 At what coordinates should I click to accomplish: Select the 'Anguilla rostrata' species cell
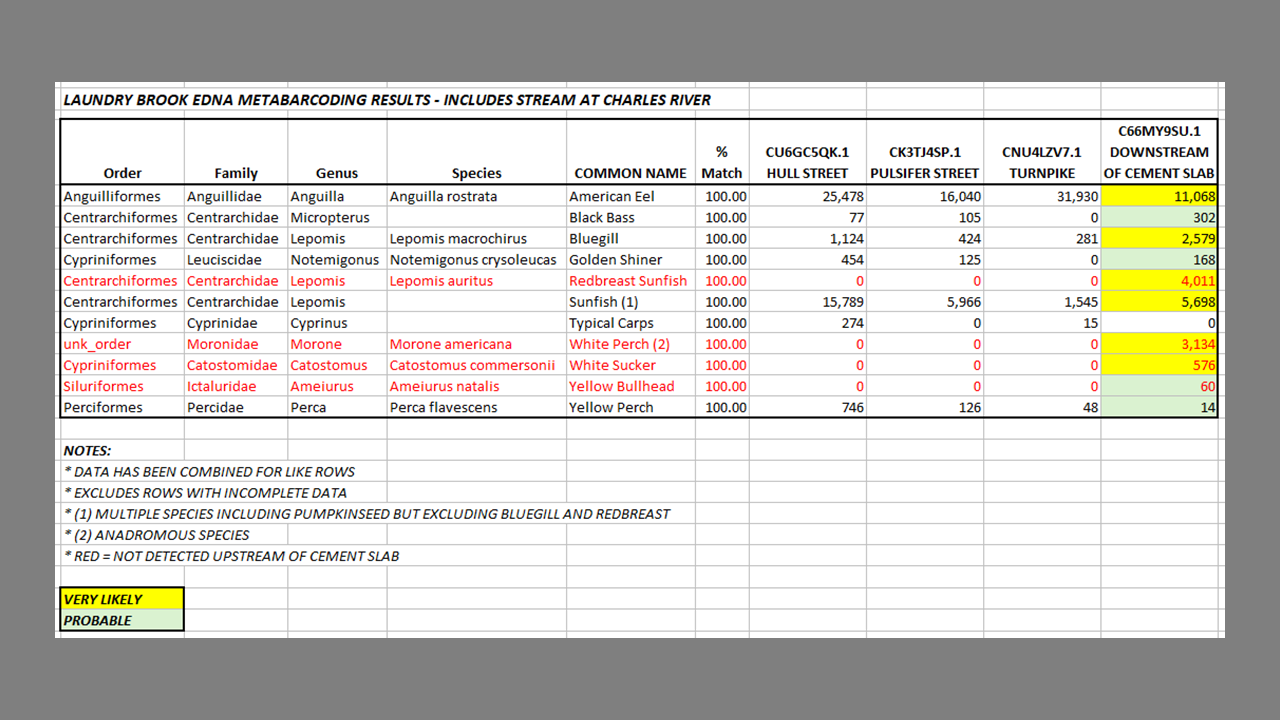[477, 197]
